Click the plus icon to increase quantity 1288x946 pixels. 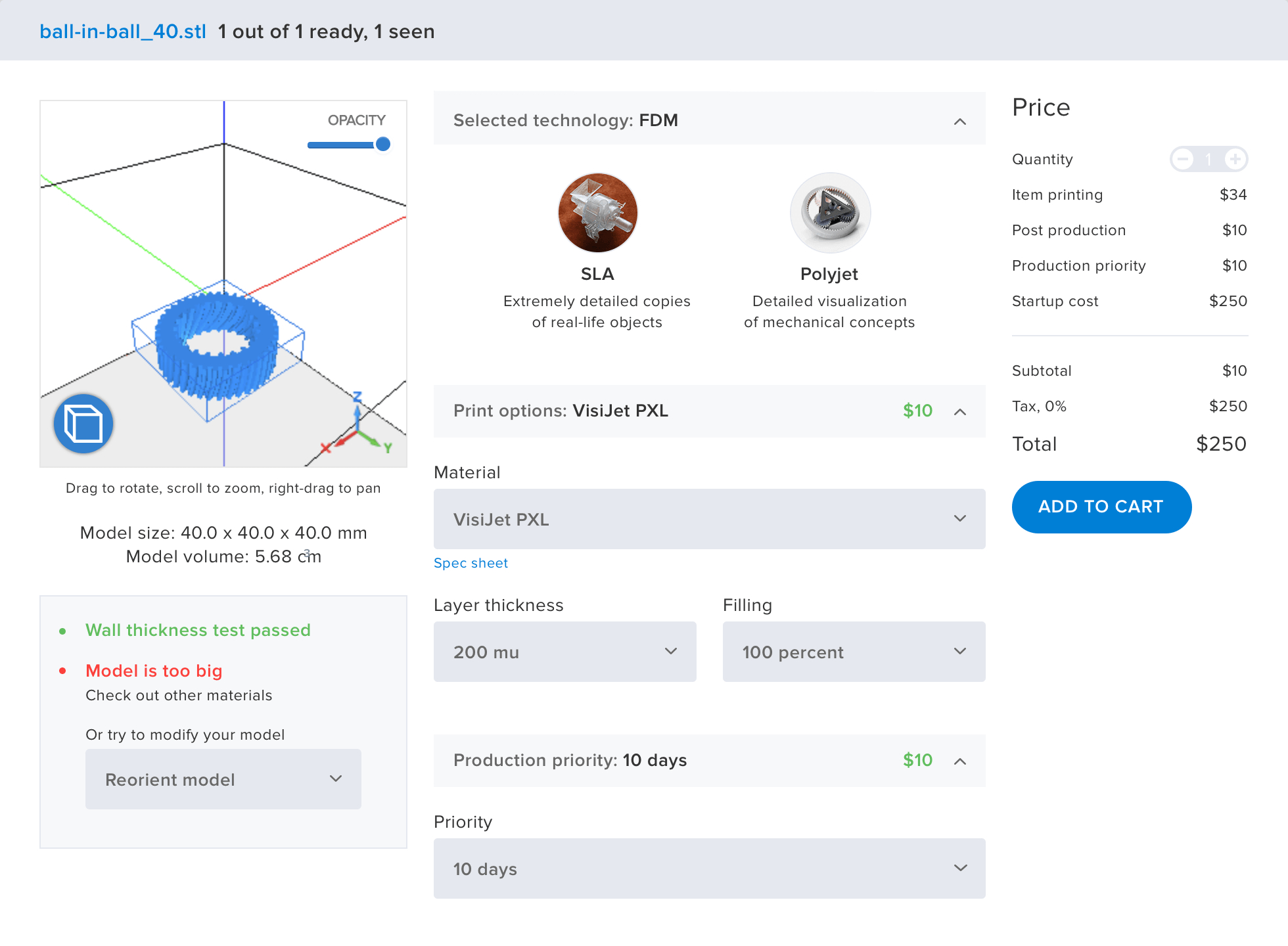(1236, 159)
